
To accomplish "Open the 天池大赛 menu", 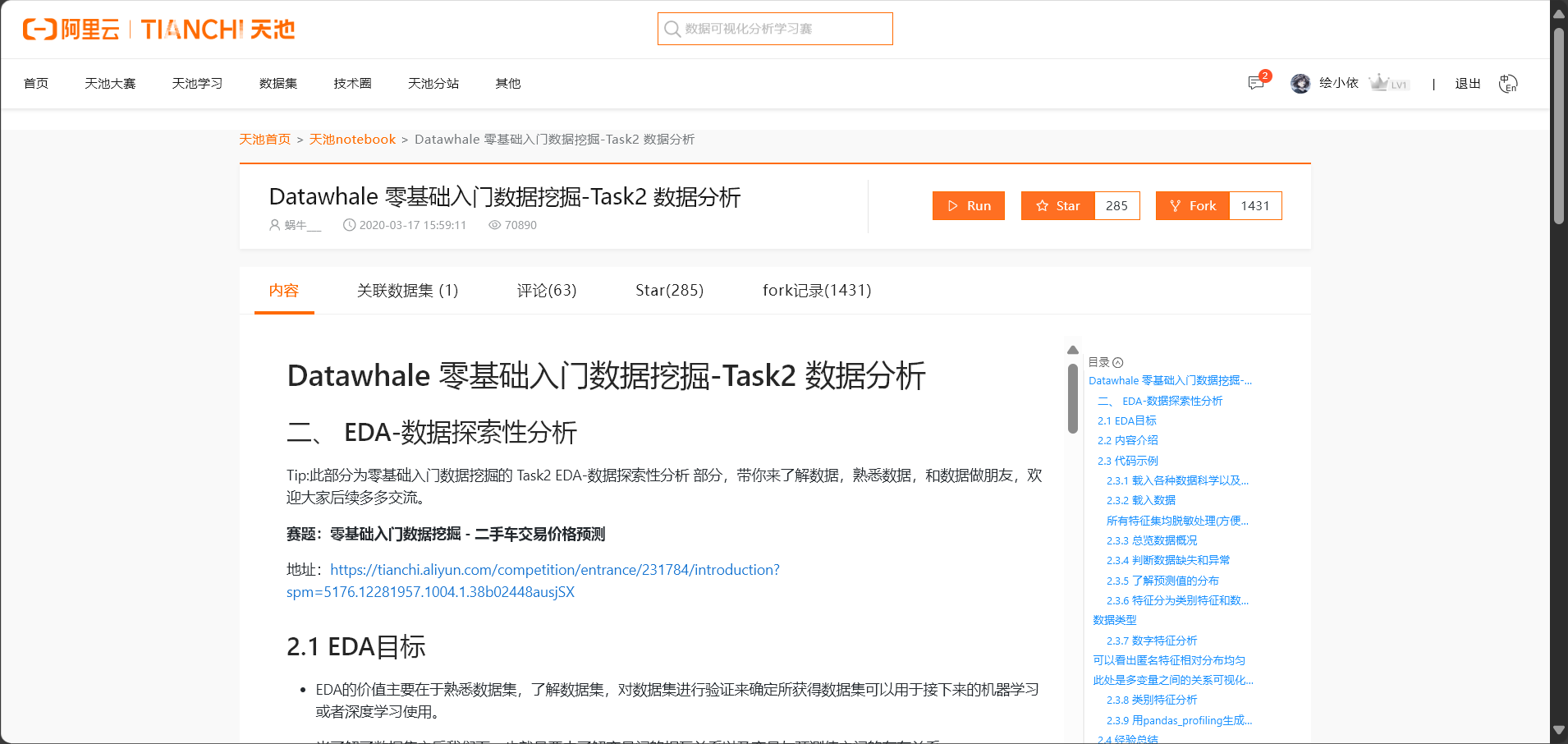I will (110, 84).
